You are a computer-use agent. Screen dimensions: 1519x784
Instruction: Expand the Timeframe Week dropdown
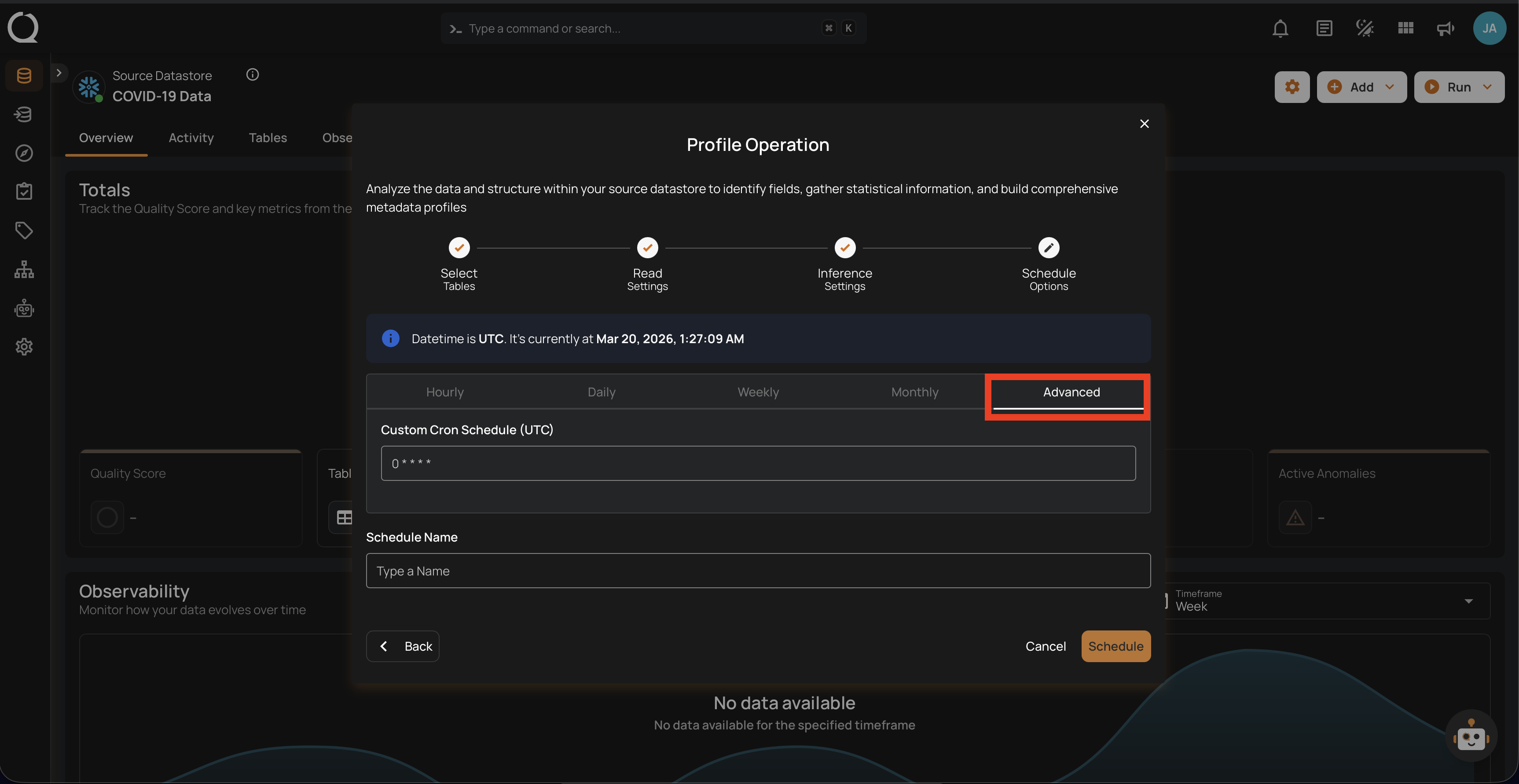click(1468, 601)
